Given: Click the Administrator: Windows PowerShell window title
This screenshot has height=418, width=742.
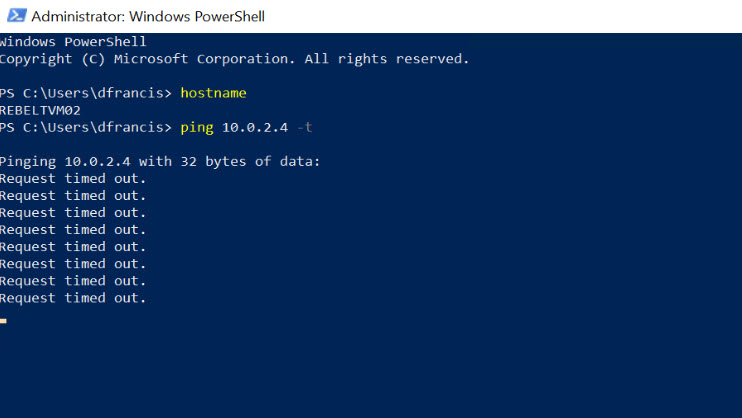Looking at the screenshot, I should click(x=148, y=17).
